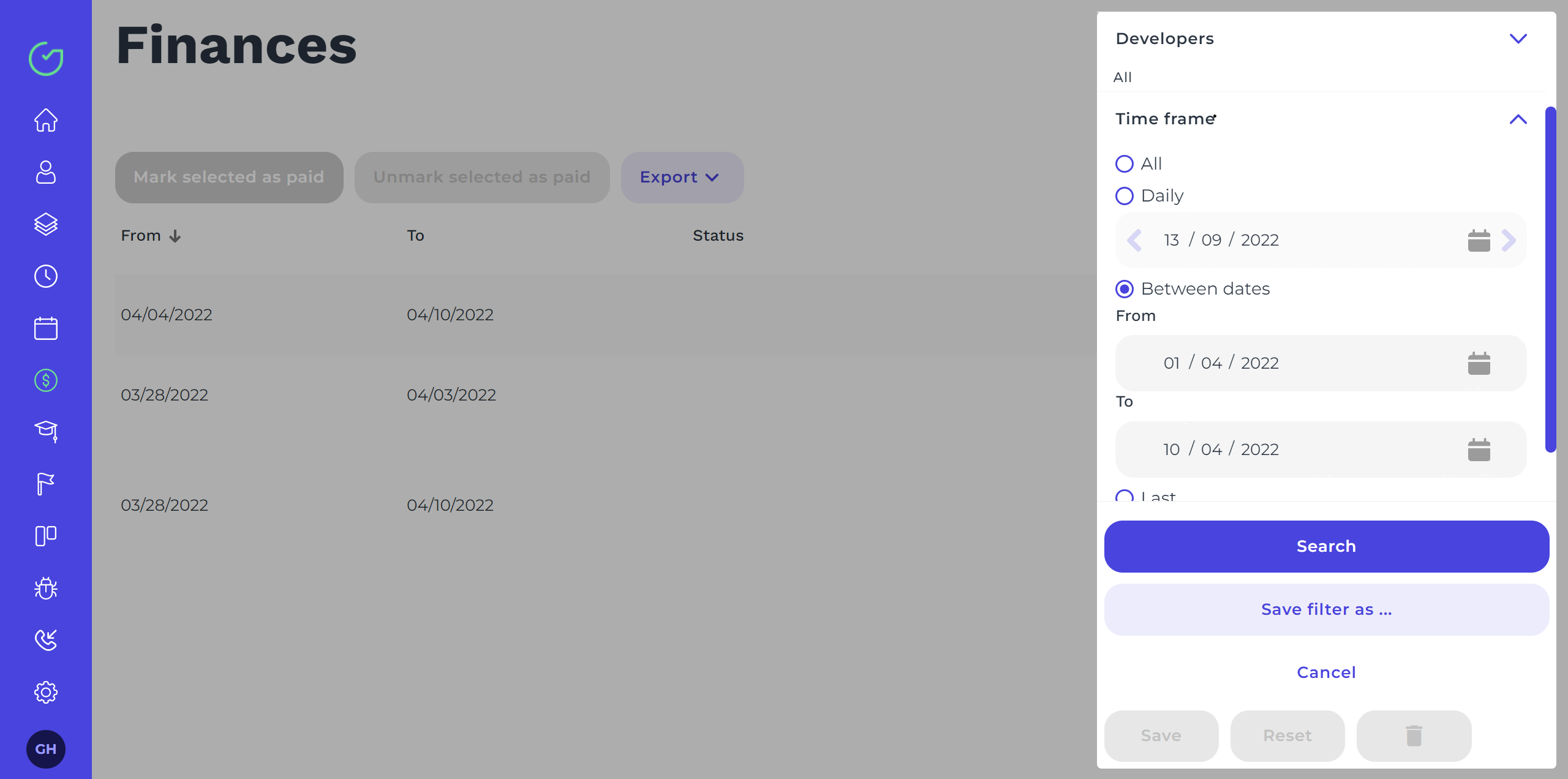Click the incoming call phone icon
Screen dimensions: 1568x779
46,640
